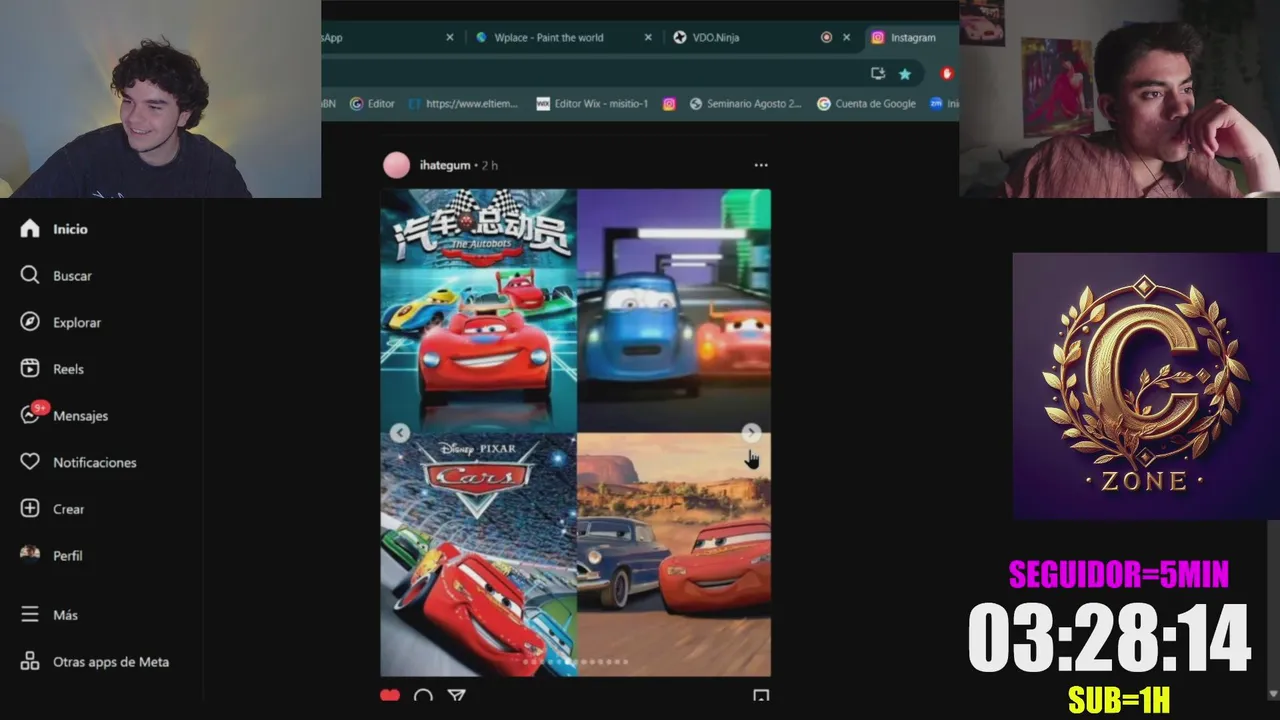
Task: Click the install app icon in address bar
Action: point(878,73)
